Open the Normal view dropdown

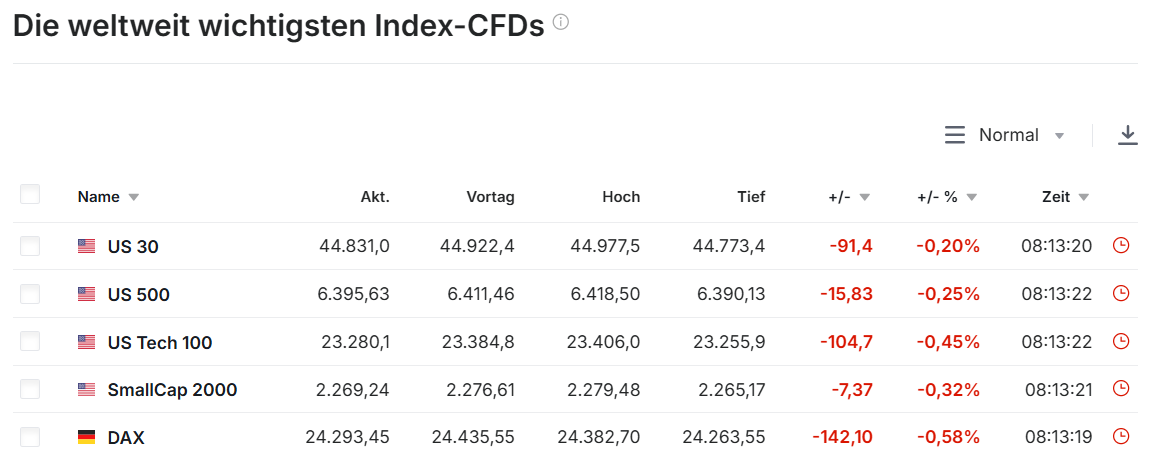coord(1005,135)
